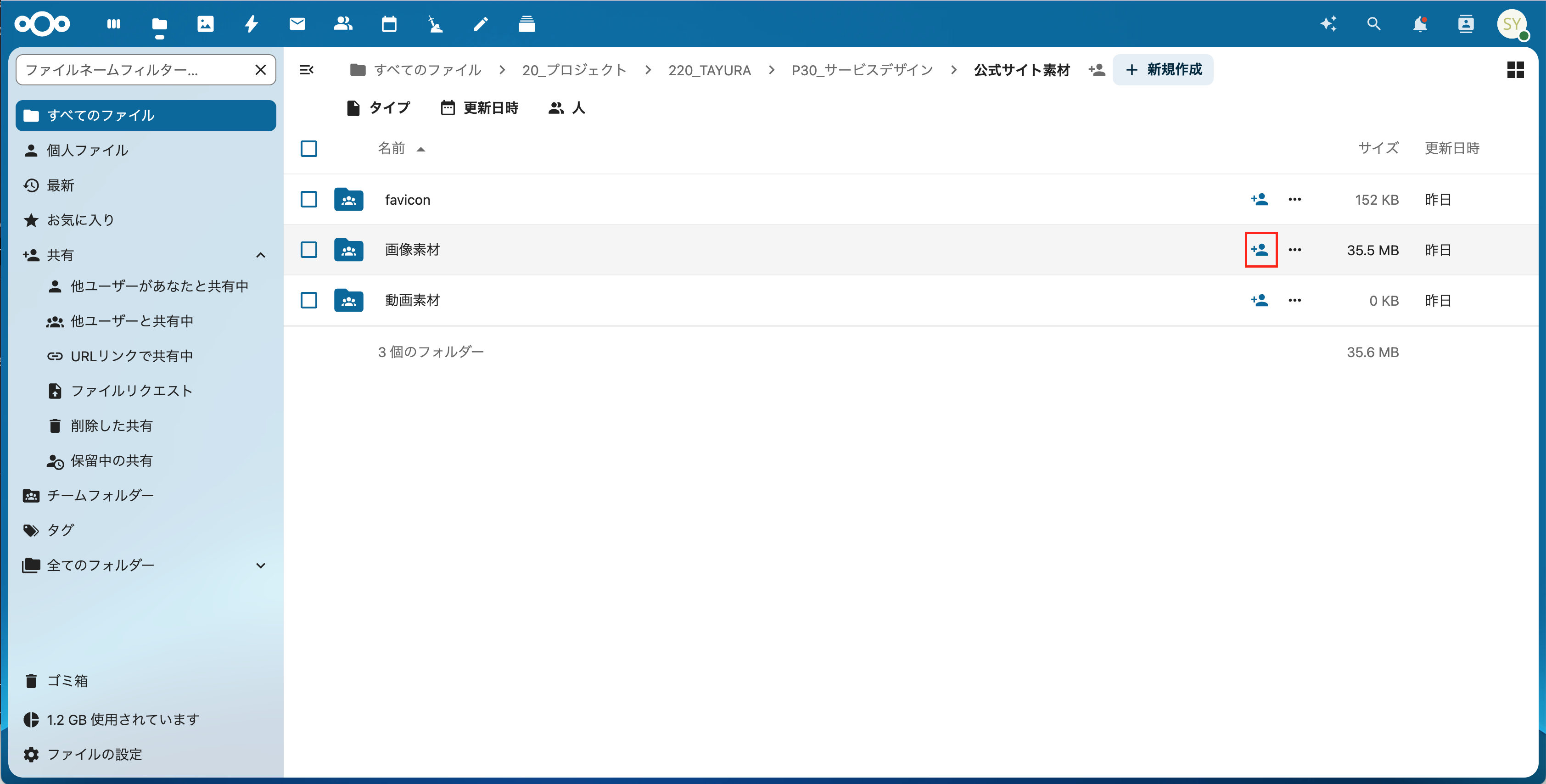Image resolution: width=1546 pixels, height=784 pixels.
Task: Collapse the 共有 section in sidebar
Action: point(260,255)
